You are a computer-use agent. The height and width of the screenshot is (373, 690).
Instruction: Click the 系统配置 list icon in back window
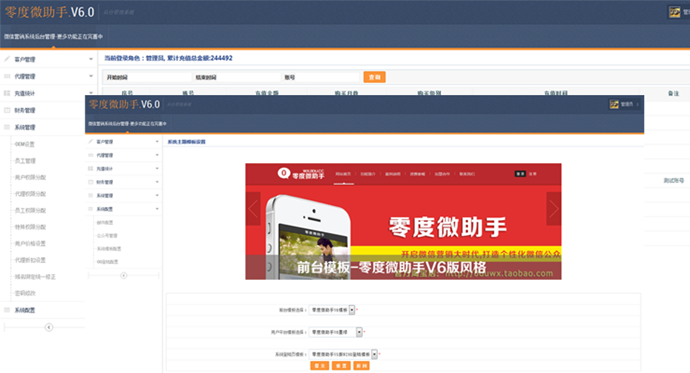[x=7, y=310]
